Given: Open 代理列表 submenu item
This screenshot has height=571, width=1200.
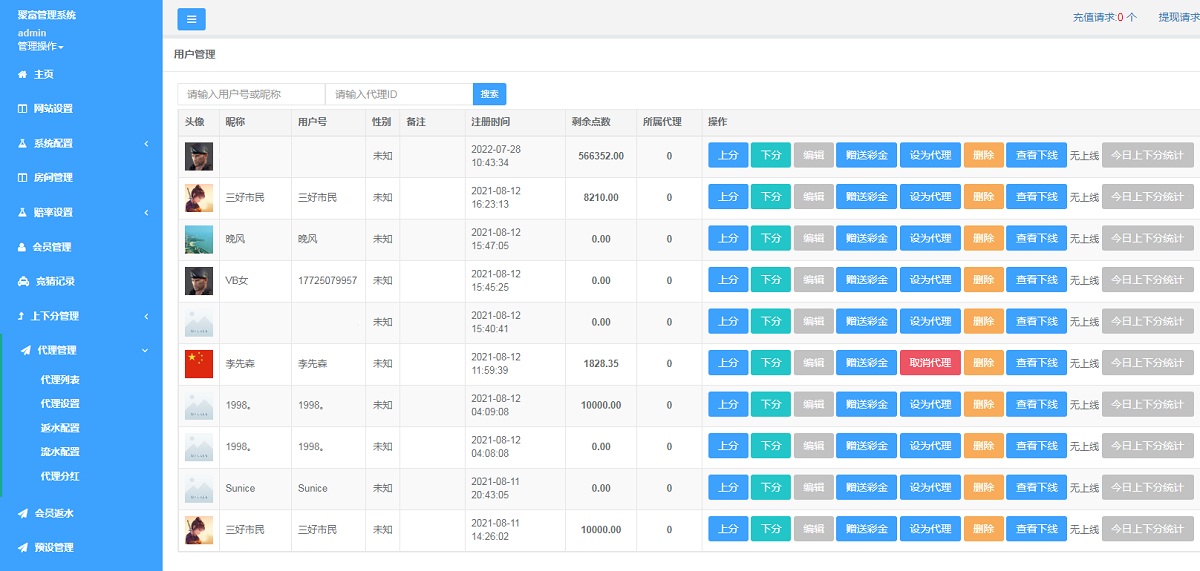Looking at the screenshot, I should click(60, 380).
